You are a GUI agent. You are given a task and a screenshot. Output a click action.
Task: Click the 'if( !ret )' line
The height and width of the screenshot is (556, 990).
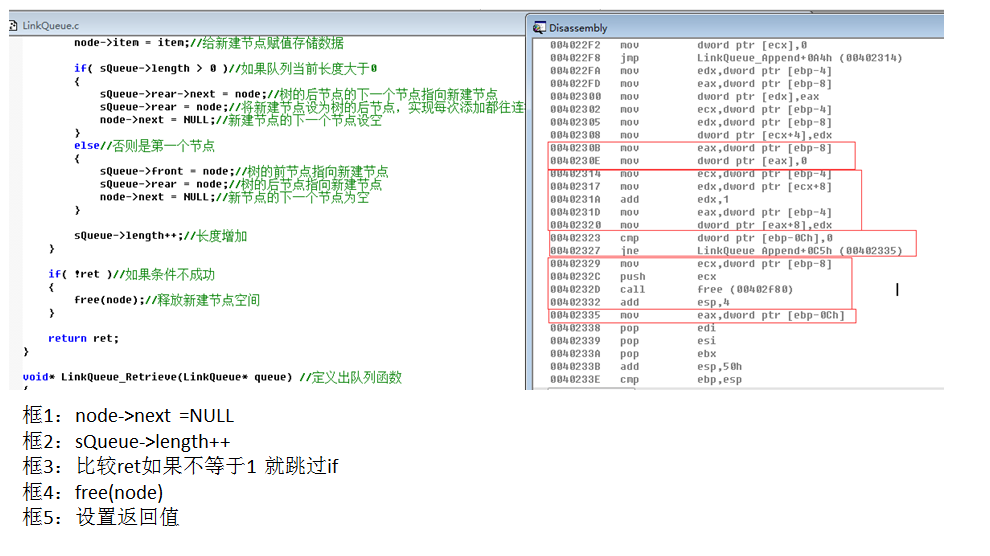[x=131, y=274]
